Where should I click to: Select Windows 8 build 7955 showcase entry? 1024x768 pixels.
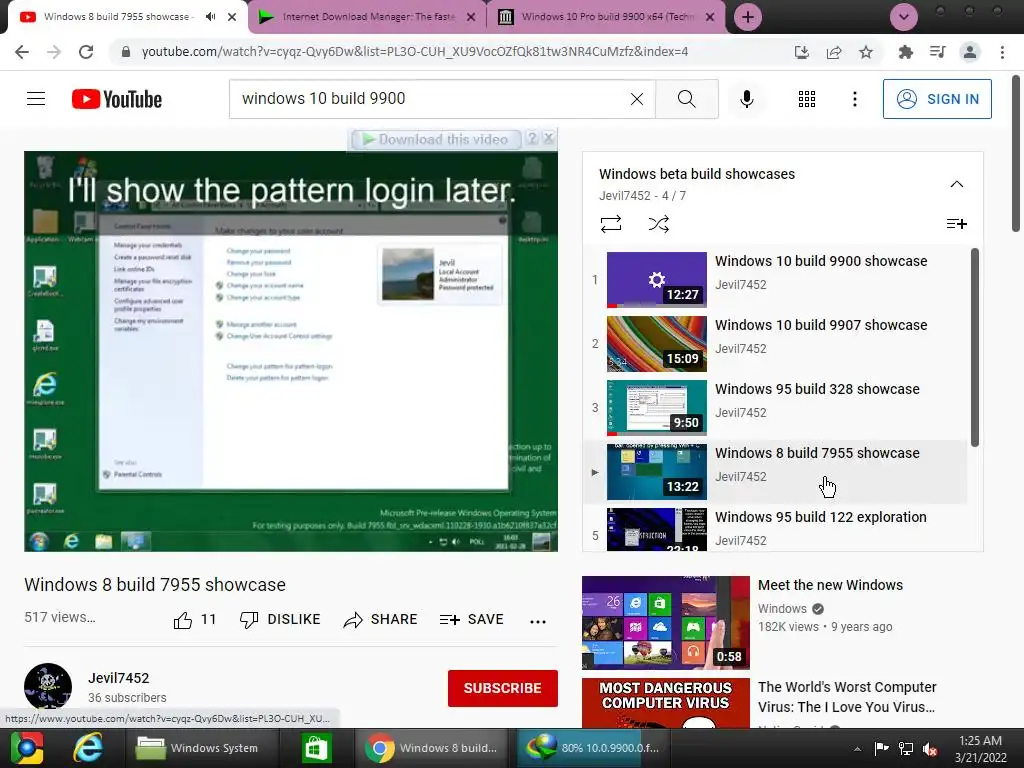coord(775,471)
